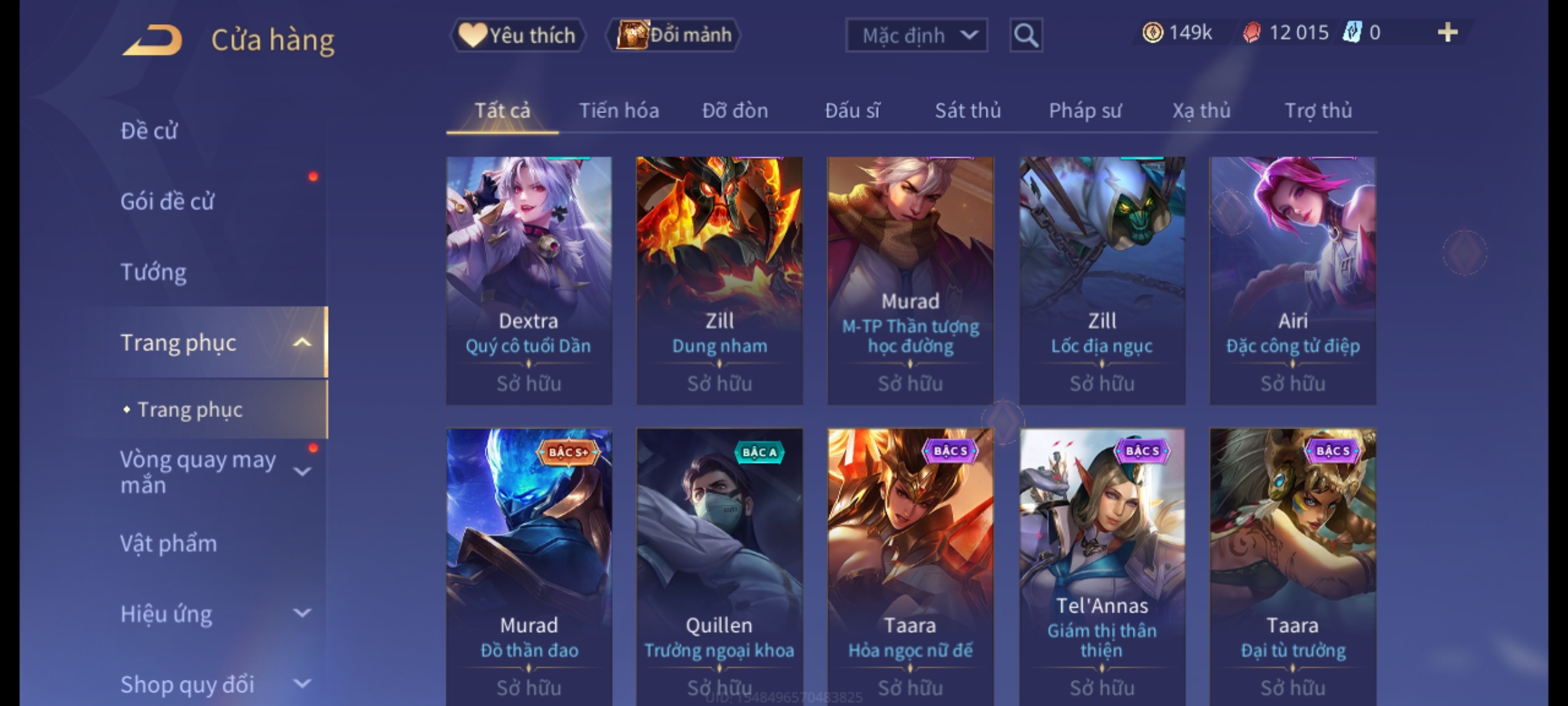Viewport: 1568px width, 706px height.
Task: Switch to the Sát thủ tab
Action: click(968, 110)
